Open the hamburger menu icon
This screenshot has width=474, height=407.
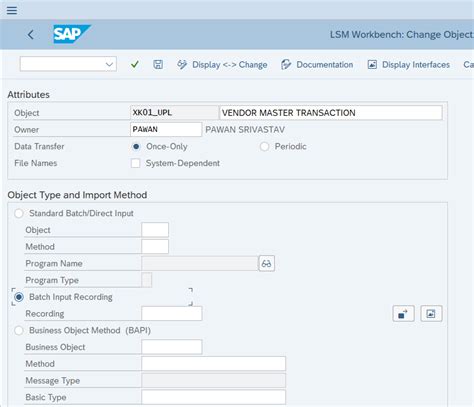(12, 10)
